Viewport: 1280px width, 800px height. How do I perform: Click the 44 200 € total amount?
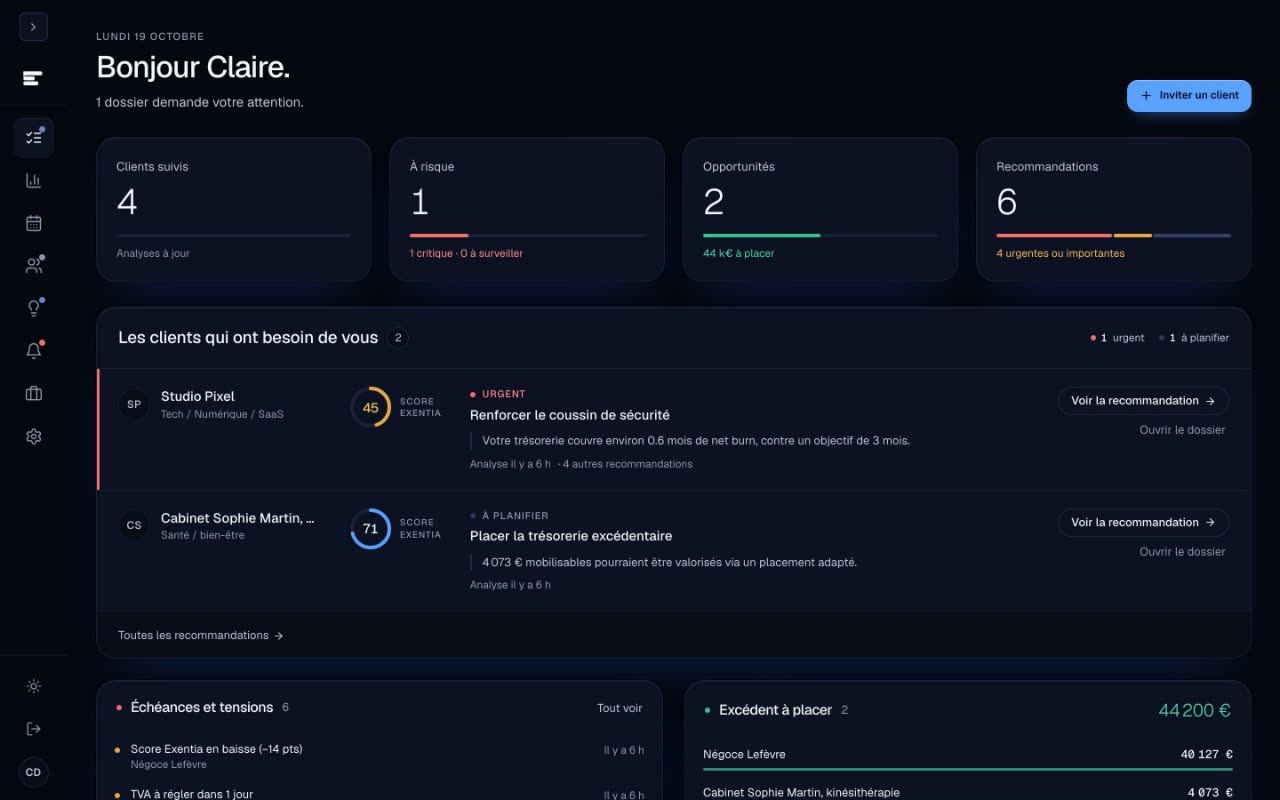point(1194,710)
